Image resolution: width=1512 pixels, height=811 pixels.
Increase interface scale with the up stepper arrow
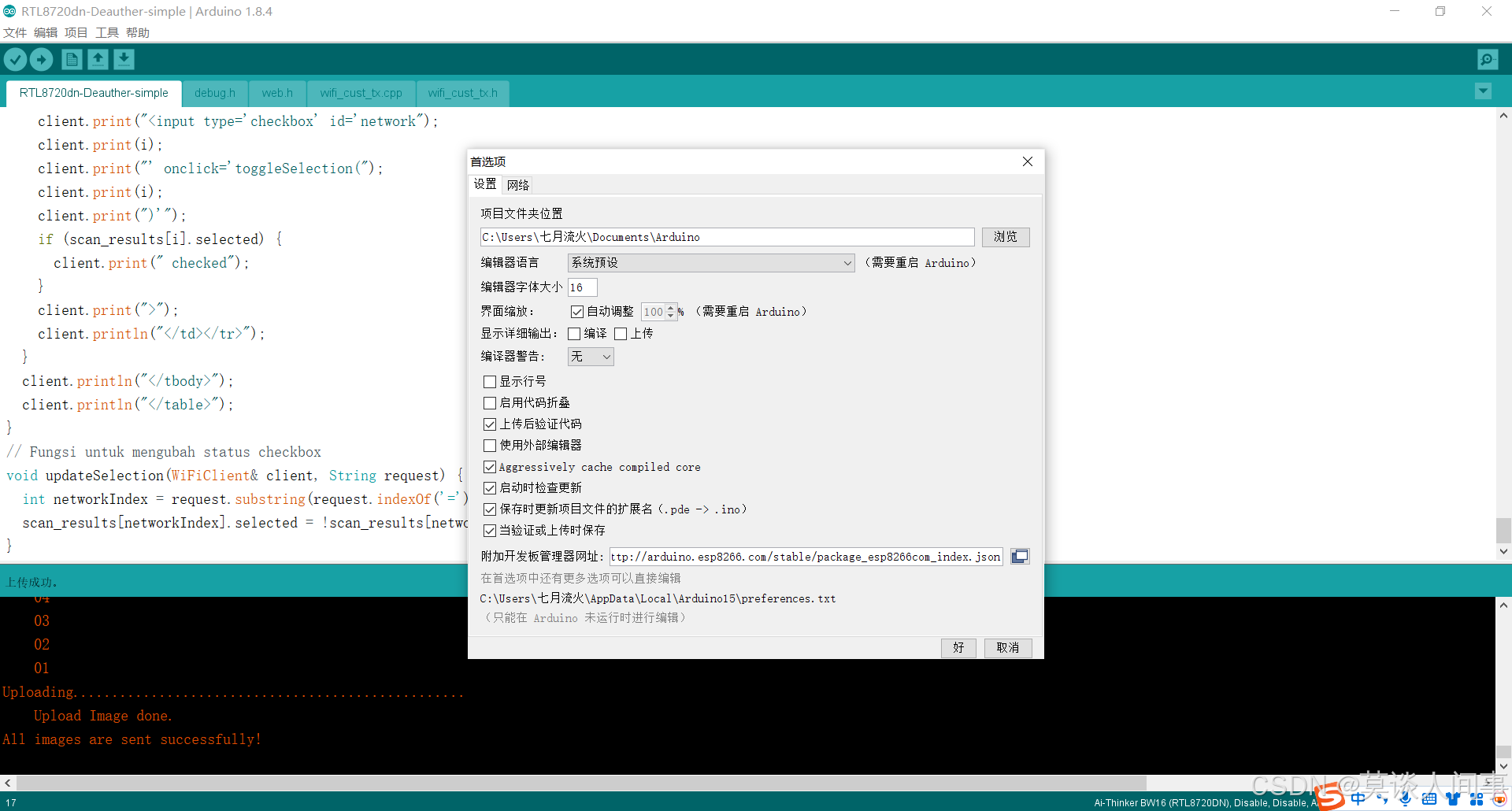point(671,308)
